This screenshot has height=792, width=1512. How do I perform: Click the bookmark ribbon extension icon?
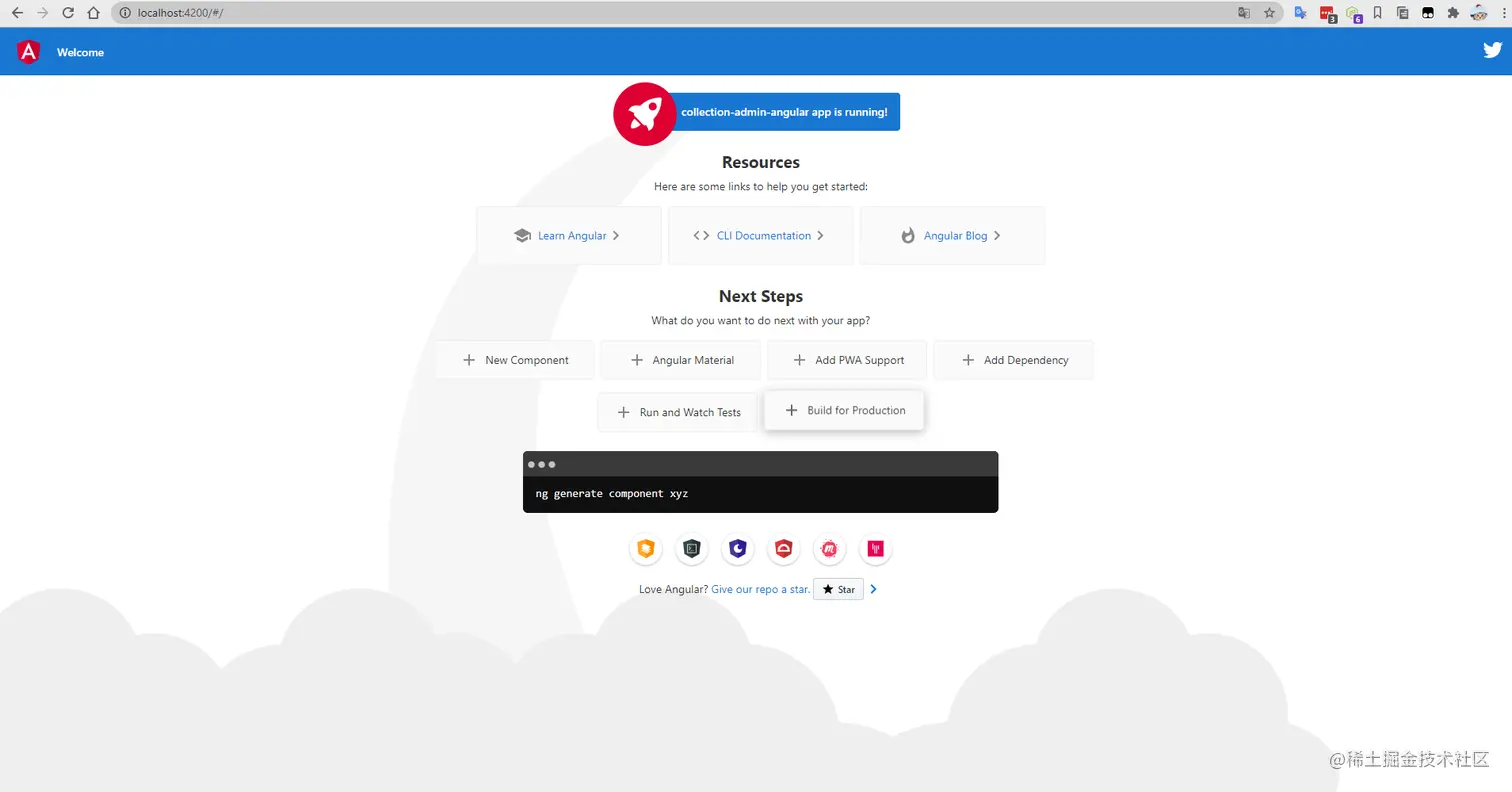click(x=1378, y=13)
